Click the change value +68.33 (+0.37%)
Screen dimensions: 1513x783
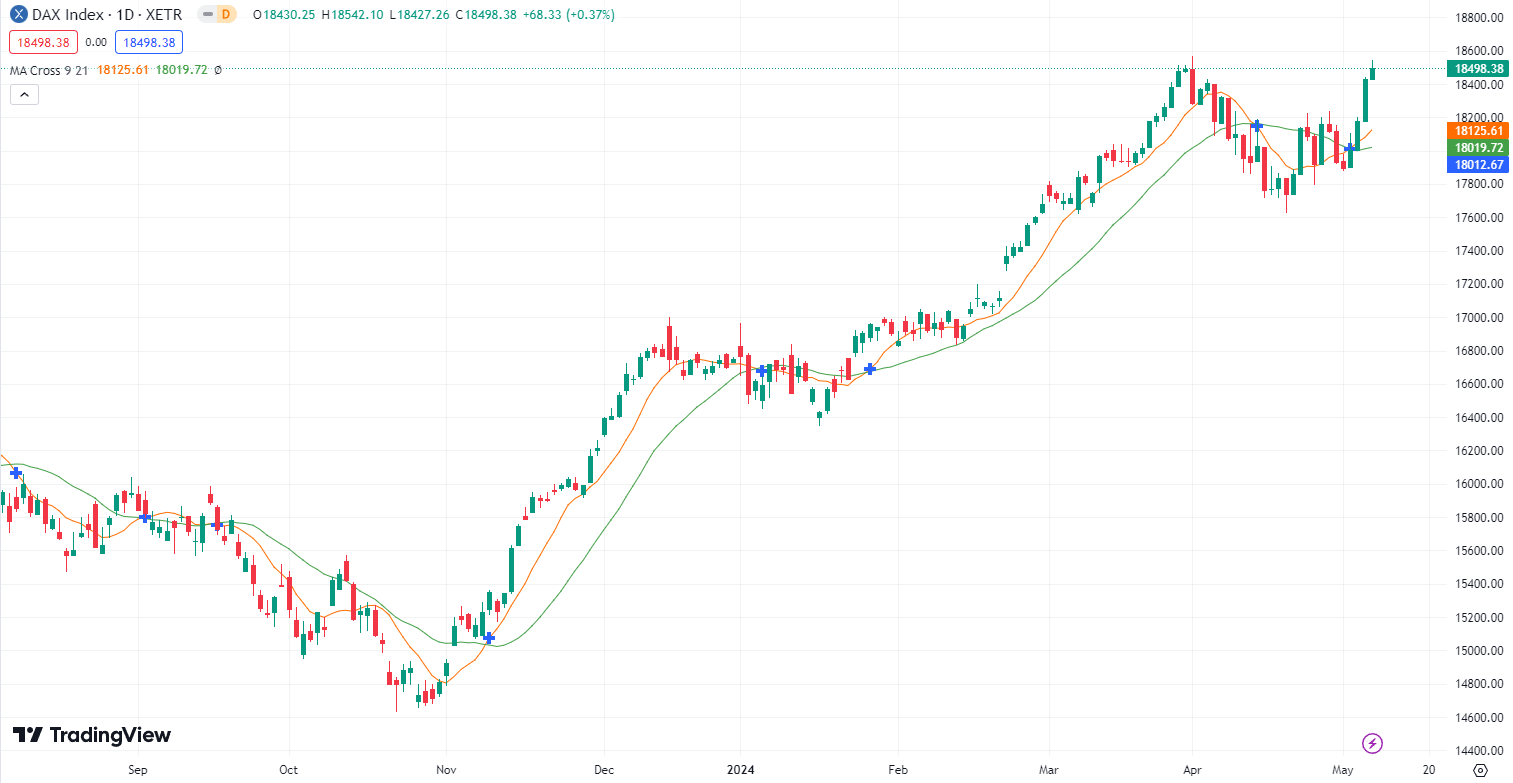[x=569, y=14]
